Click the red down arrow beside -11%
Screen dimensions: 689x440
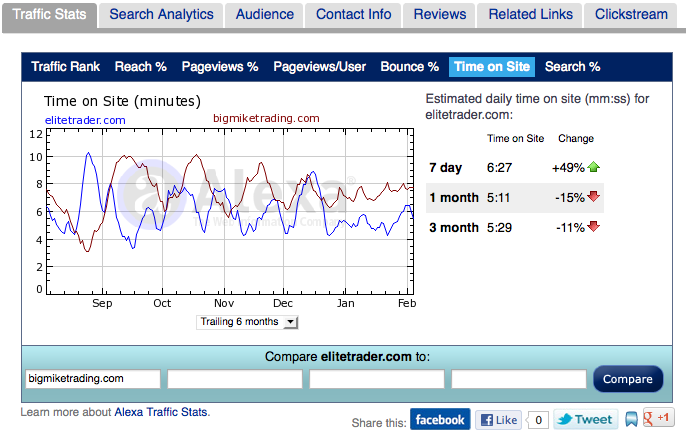point(594,226)
